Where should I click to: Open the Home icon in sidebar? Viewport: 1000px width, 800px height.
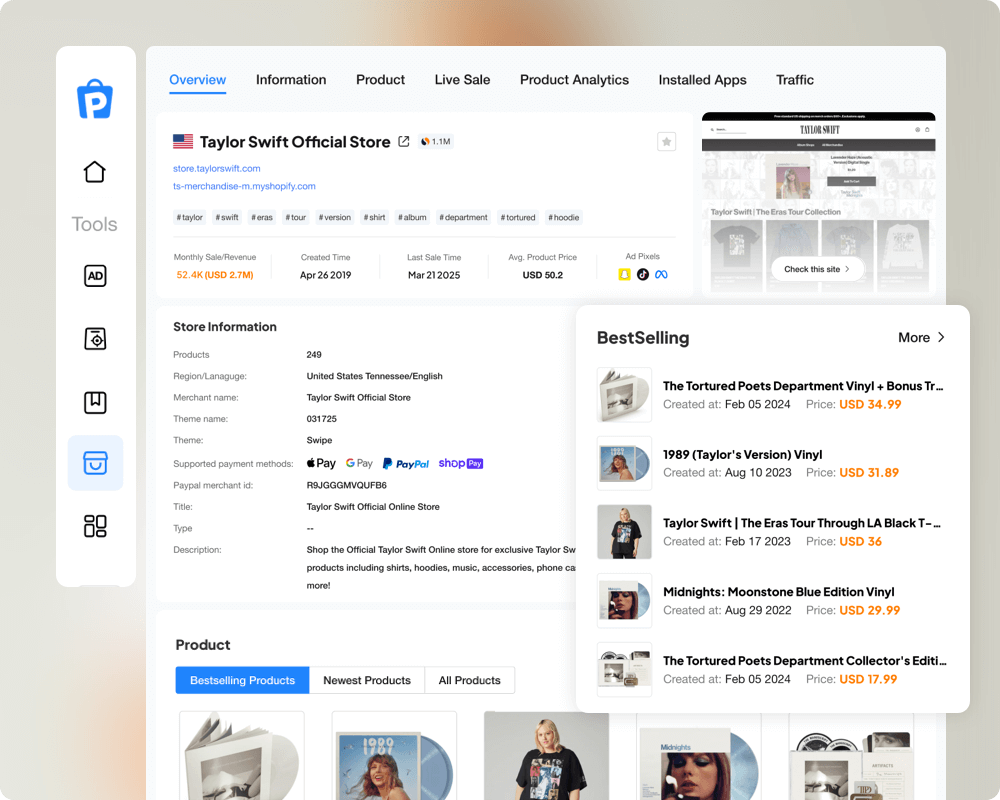click(95, 172)
